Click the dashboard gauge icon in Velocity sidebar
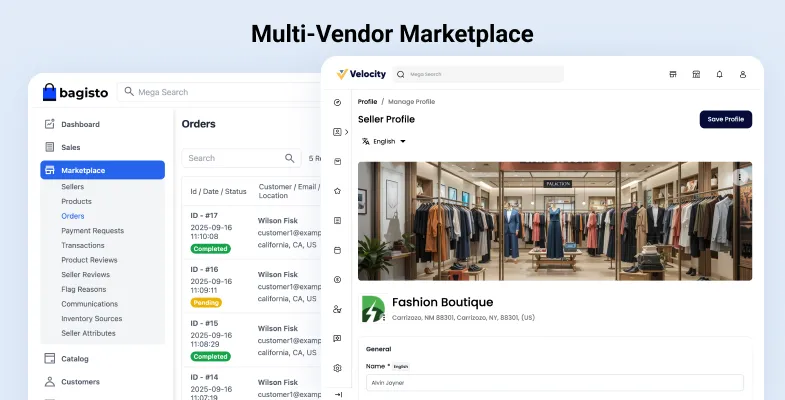 tap(338, 102)
